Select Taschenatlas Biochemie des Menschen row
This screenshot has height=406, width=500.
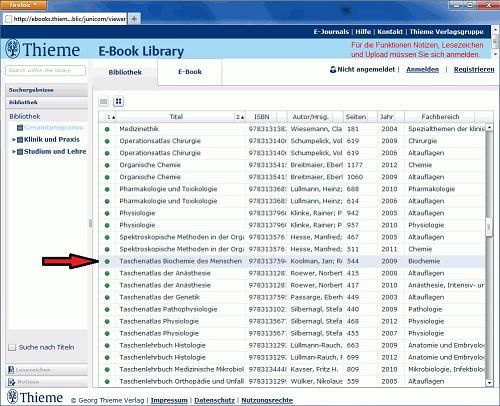[x=292, y=261]
